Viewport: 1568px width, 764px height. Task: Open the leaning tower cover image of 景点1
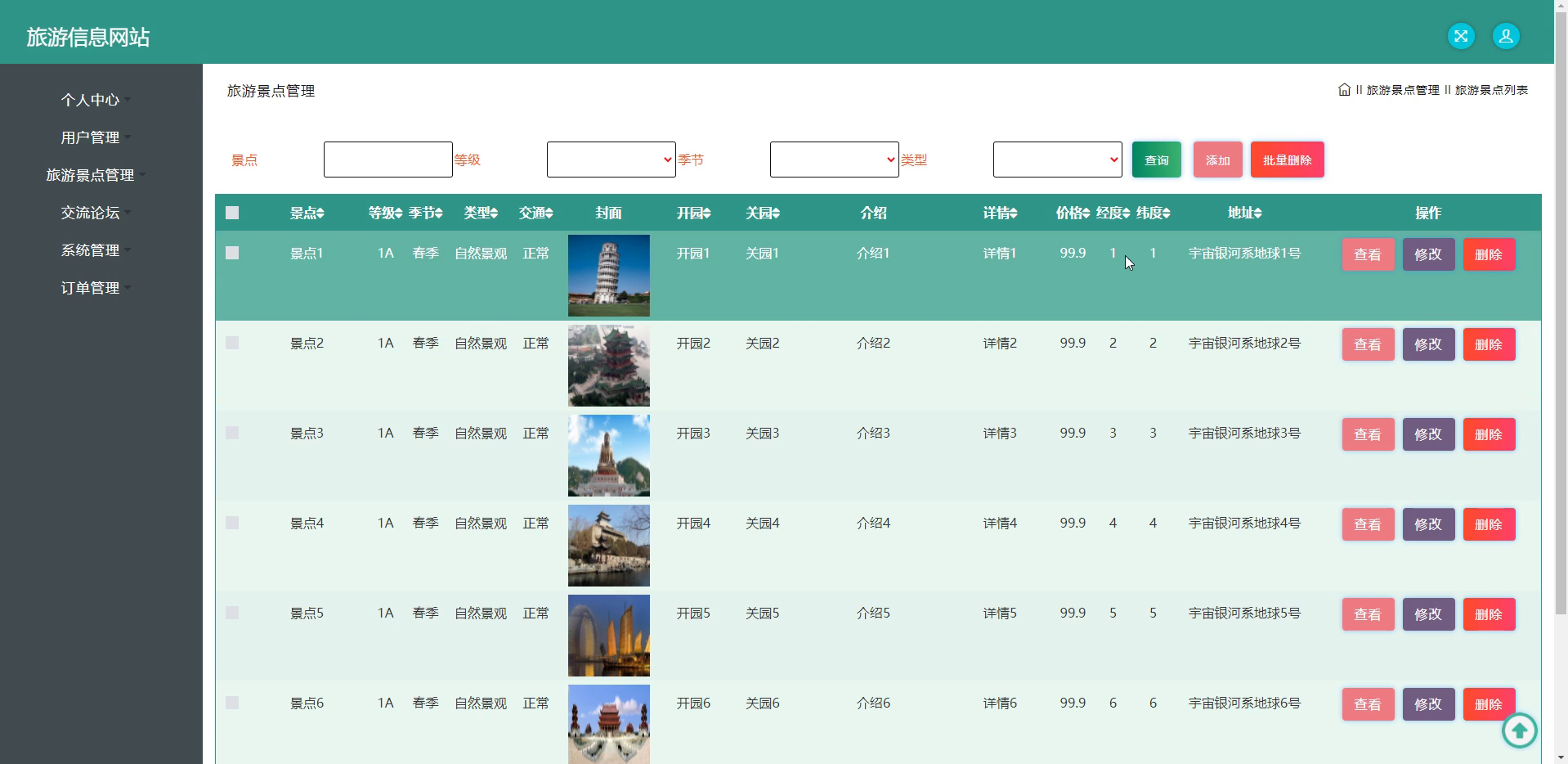[x=609, y=276]
